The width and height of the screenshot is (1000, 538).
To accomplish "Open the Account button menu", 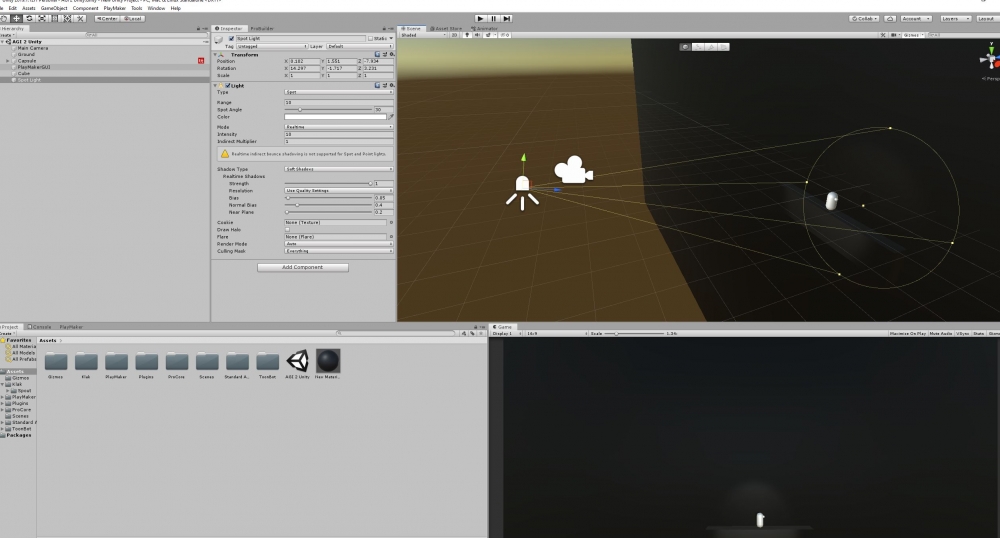I will click(x=916, y=18).
